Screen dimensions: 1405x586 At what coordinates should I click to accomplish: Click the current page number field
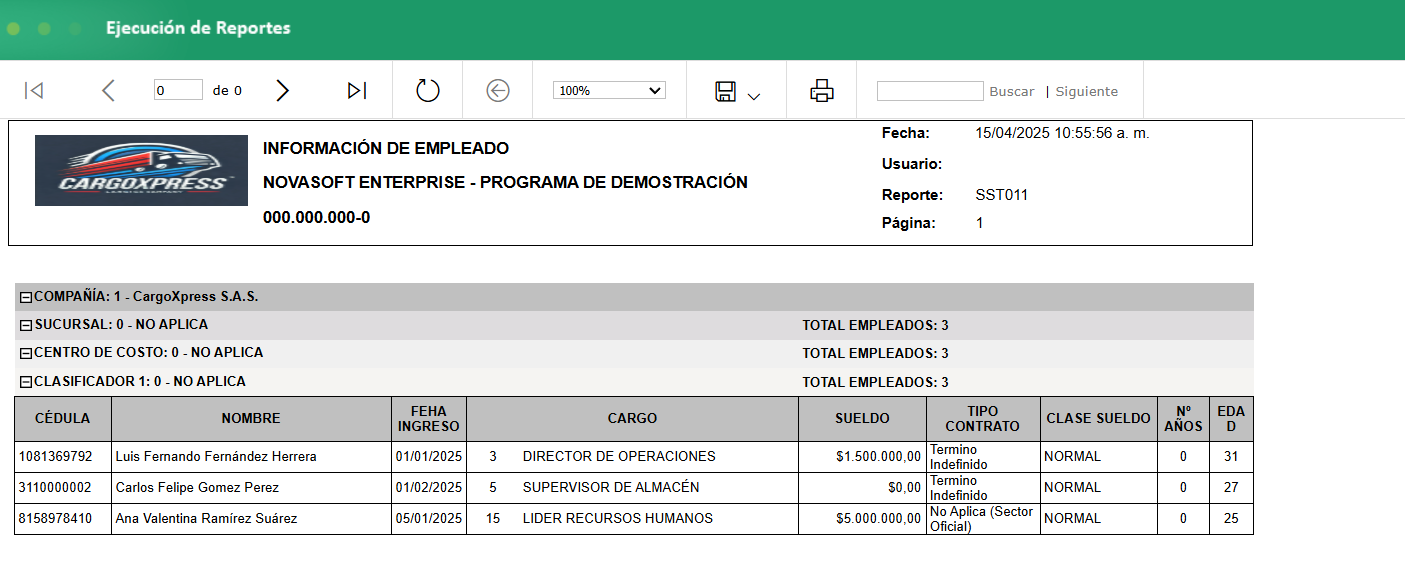[x=178, y=90]
